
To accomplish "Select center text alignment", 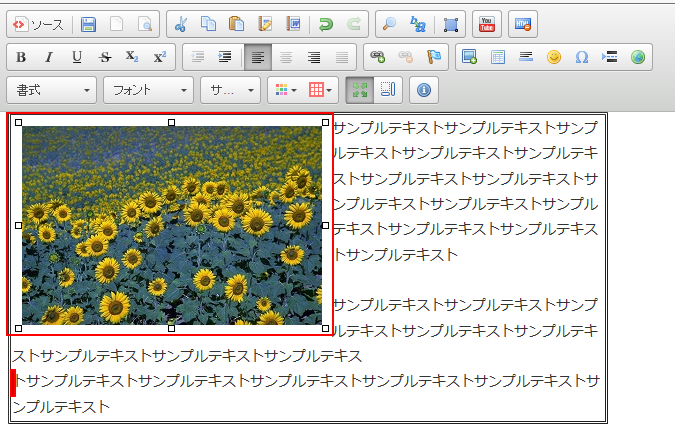I will [x=285, y=57].
